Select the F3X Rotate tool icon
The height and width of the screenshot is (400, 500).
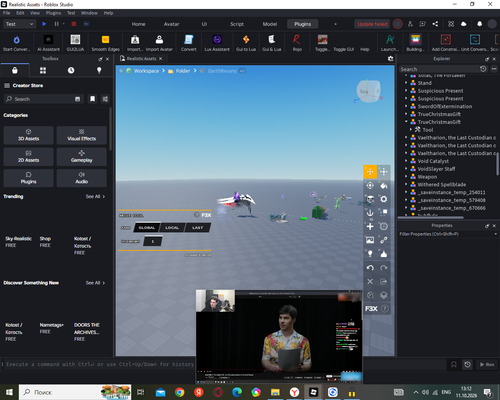[x=370, y=185]
